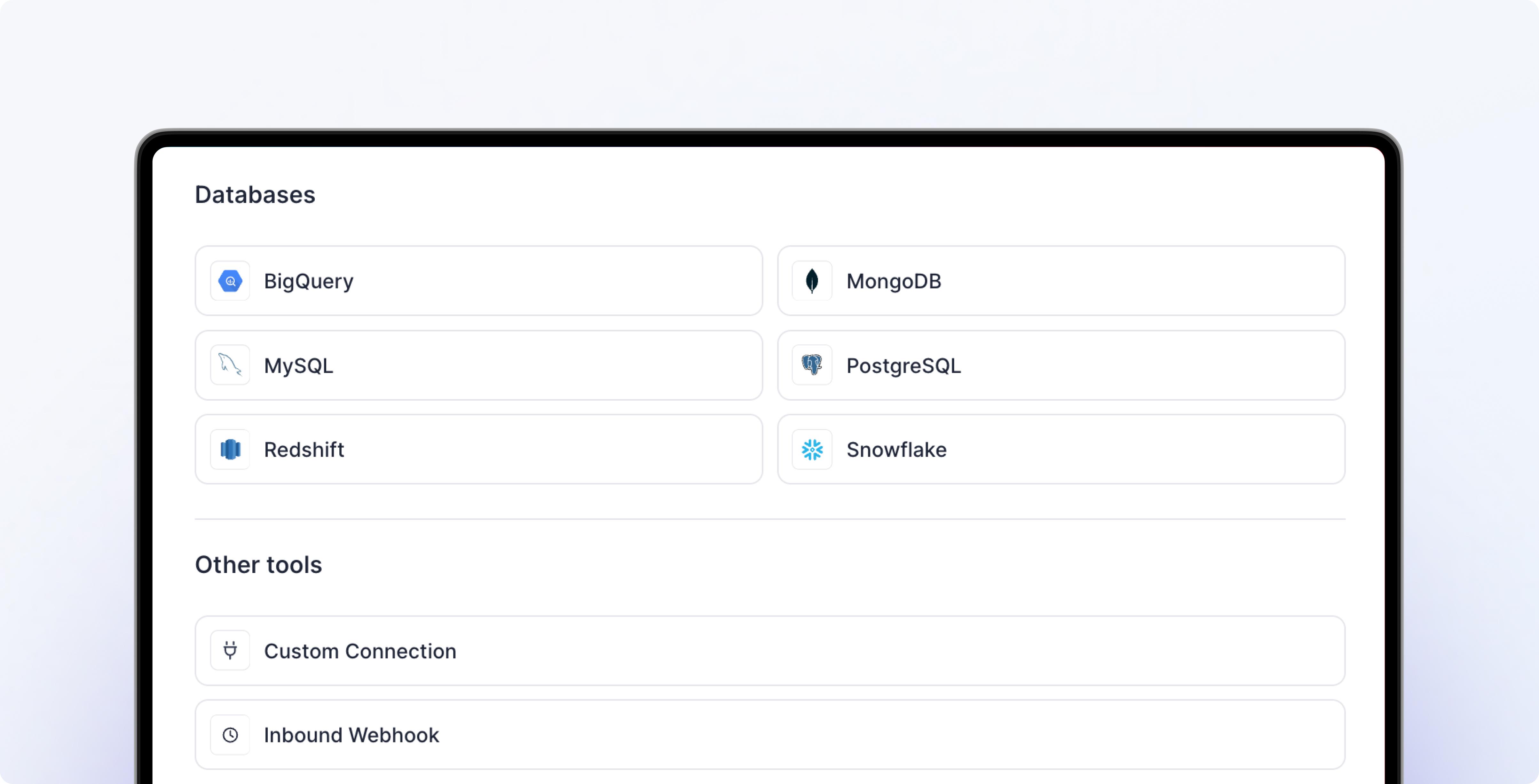Click the Inbound Webhook clock icon
The width and height of the screenshot is (1539, 784).
click(230, 734)
